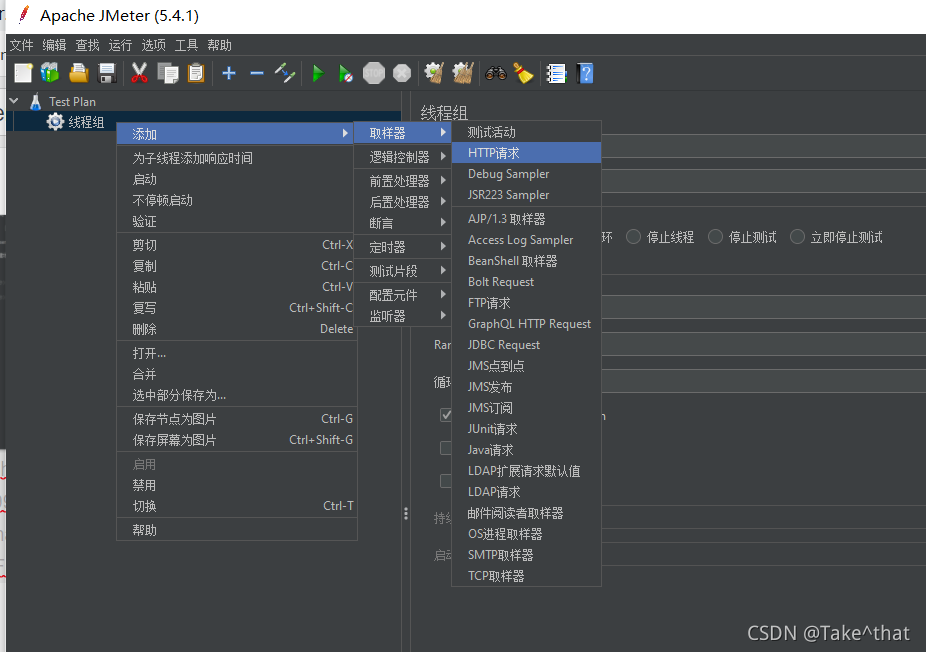
Task: Click the Shutdown round X icon
Action: coord(402,73)
